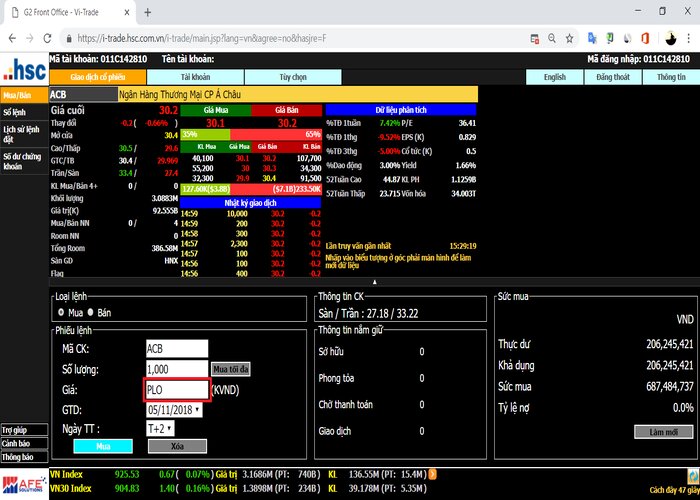Click Mua tối đa button

click(x=230, y=369)
